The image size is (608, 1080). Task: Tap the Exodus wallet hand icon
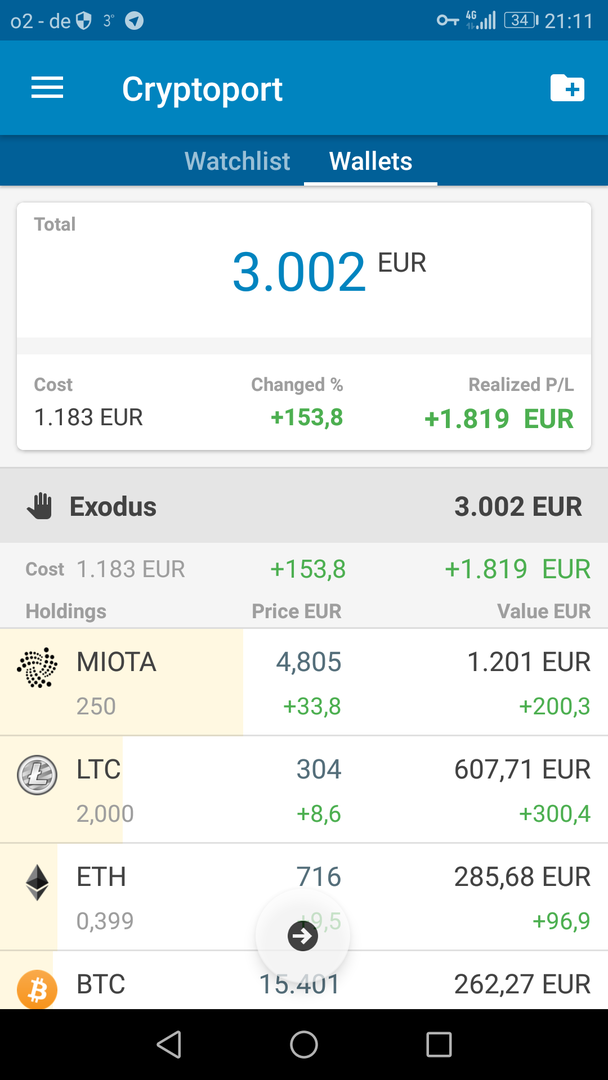tap(40, 506)
